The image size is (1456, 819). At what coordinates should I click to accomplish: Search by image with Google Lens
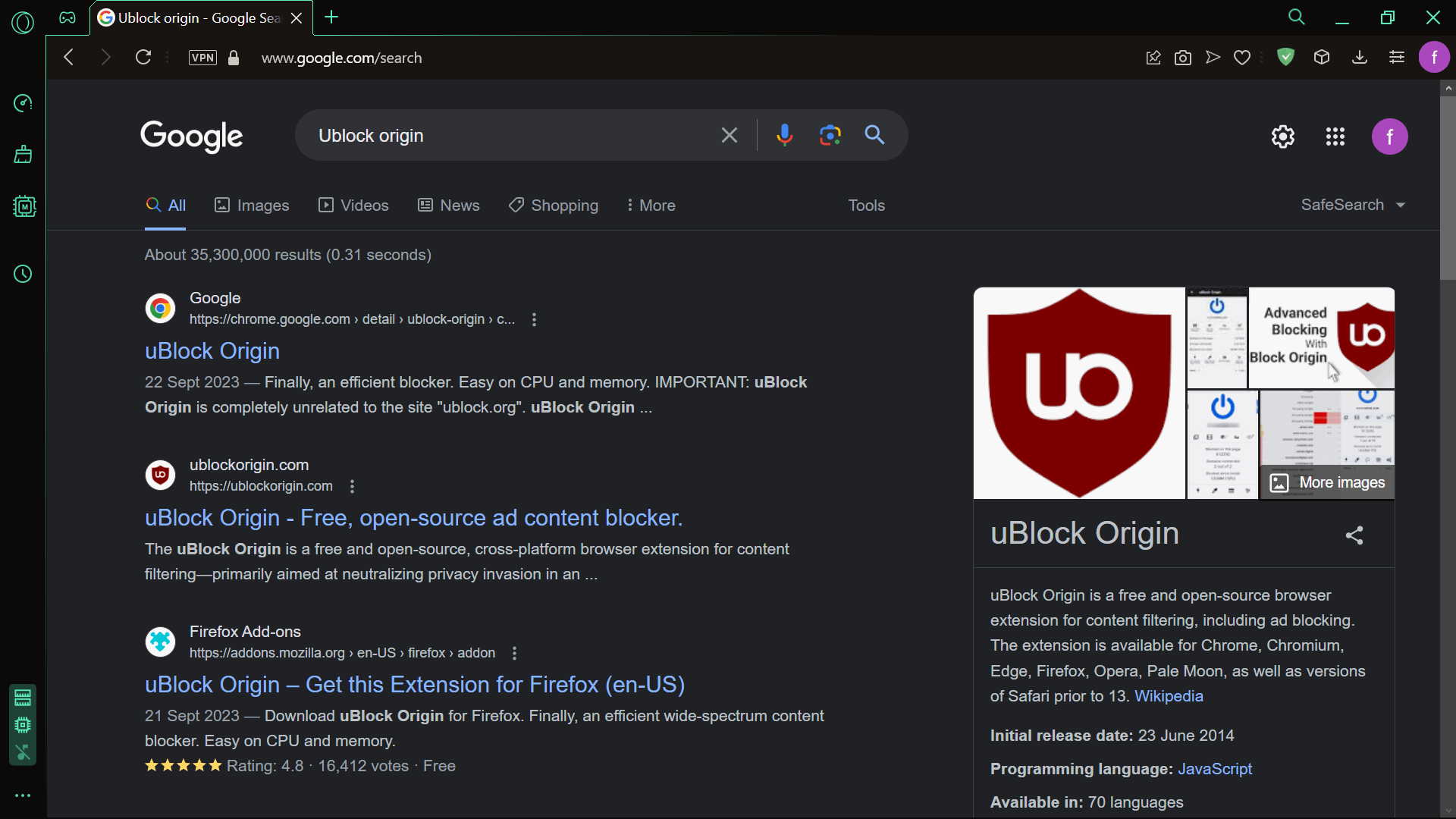tap(830, 135)
